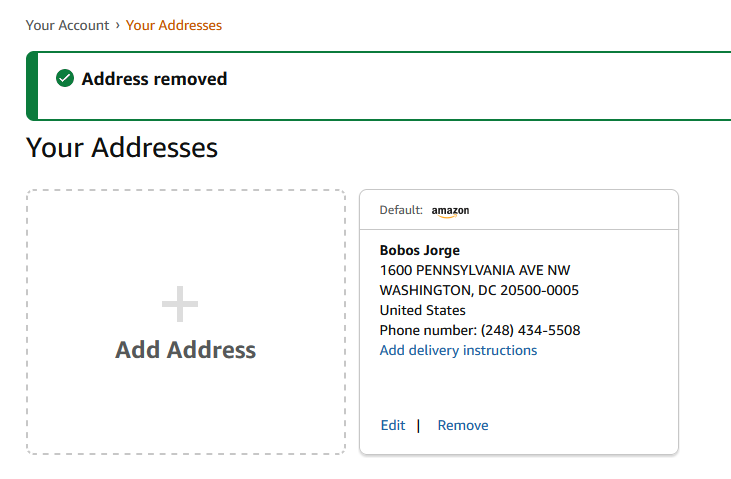
Task: Open Your Account breadcrumb link
Action: (67, 25)
